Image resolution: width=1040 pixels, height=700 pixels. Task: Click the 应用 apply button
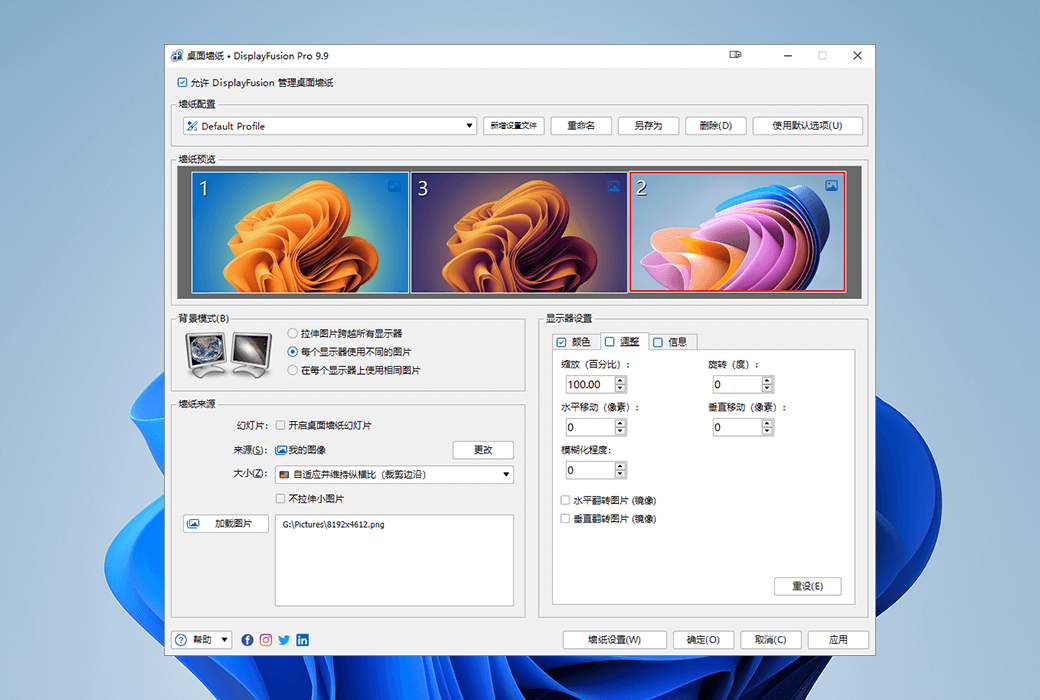[x=838, y=640]
